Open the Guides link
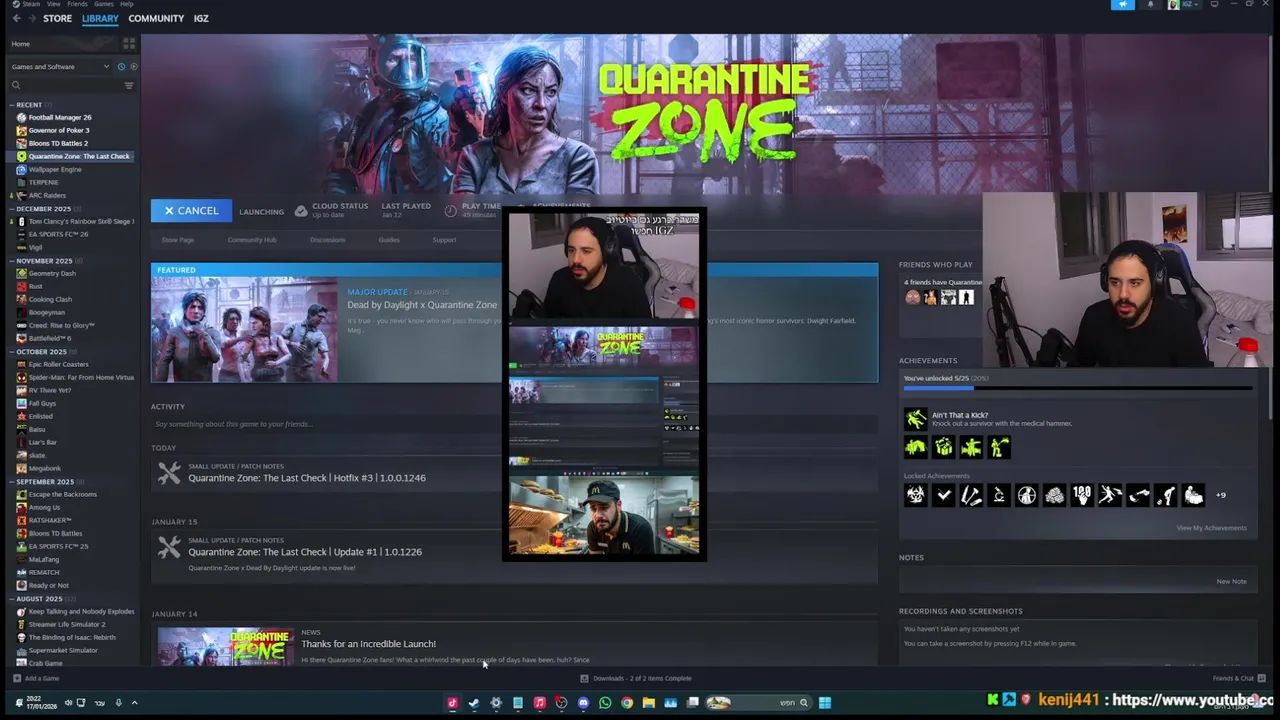Image resolution: width=1280 pixels, height=720 pixels. pyautogui.click(x=389, y=240)
